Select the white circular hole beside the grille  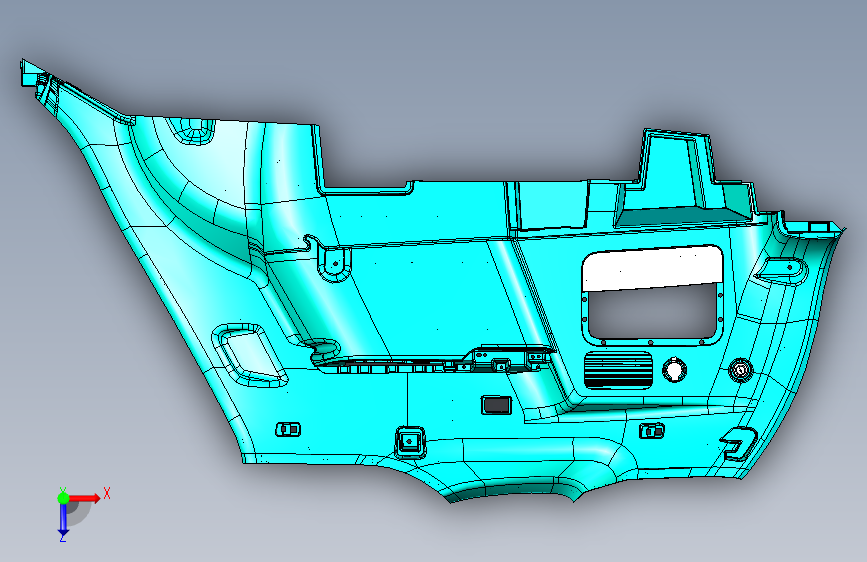[x=674, y=370]
